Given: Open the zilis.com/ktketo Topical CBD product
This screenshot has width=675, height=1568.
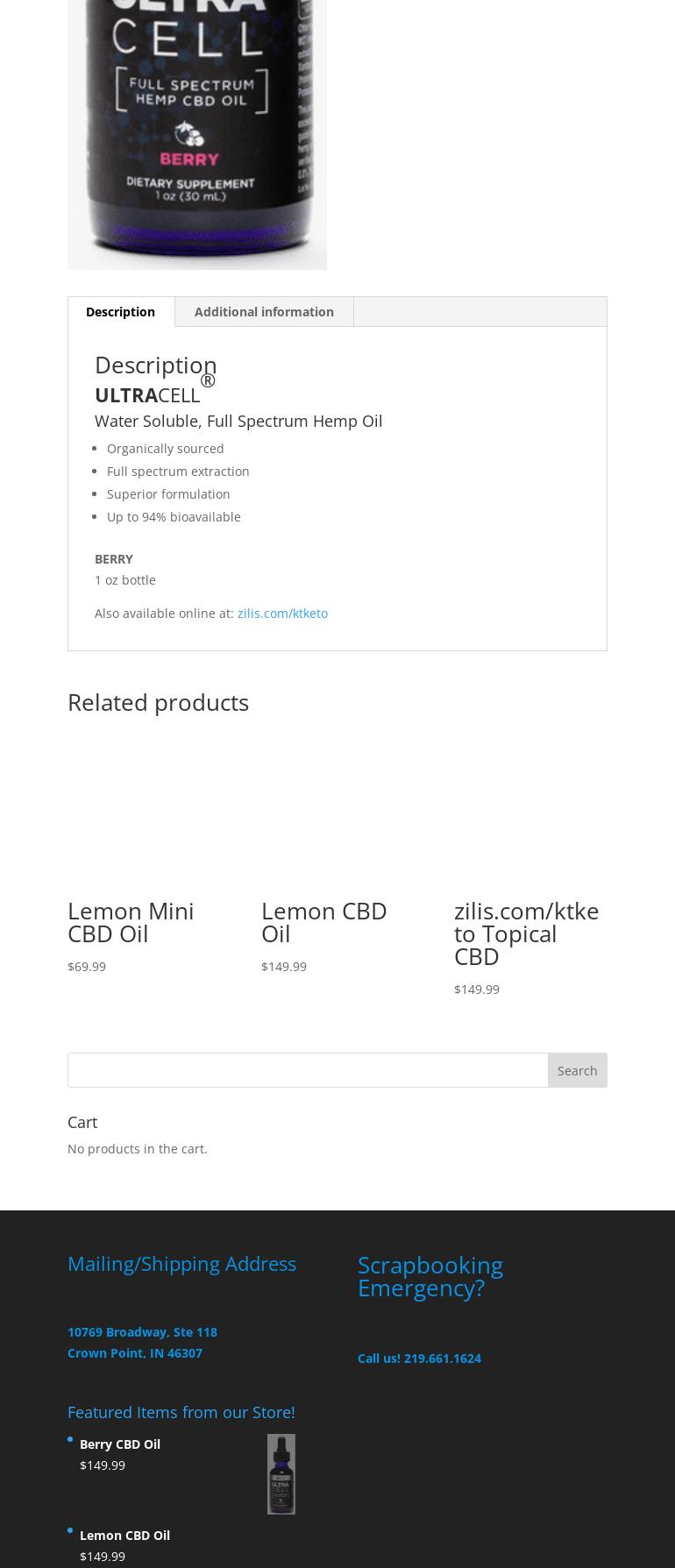Looking at the screenshot, I should (x=526, y=933).
